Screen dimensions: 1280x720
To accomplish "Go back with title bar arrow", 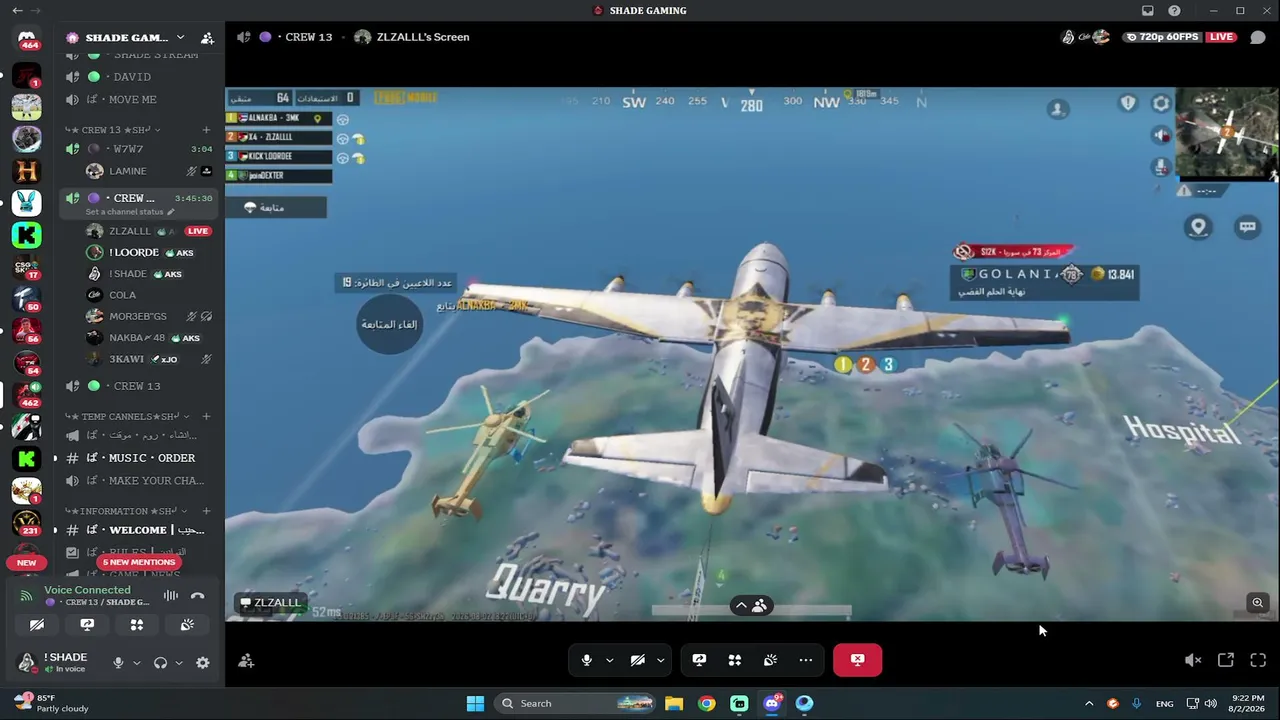I will 16,11.
